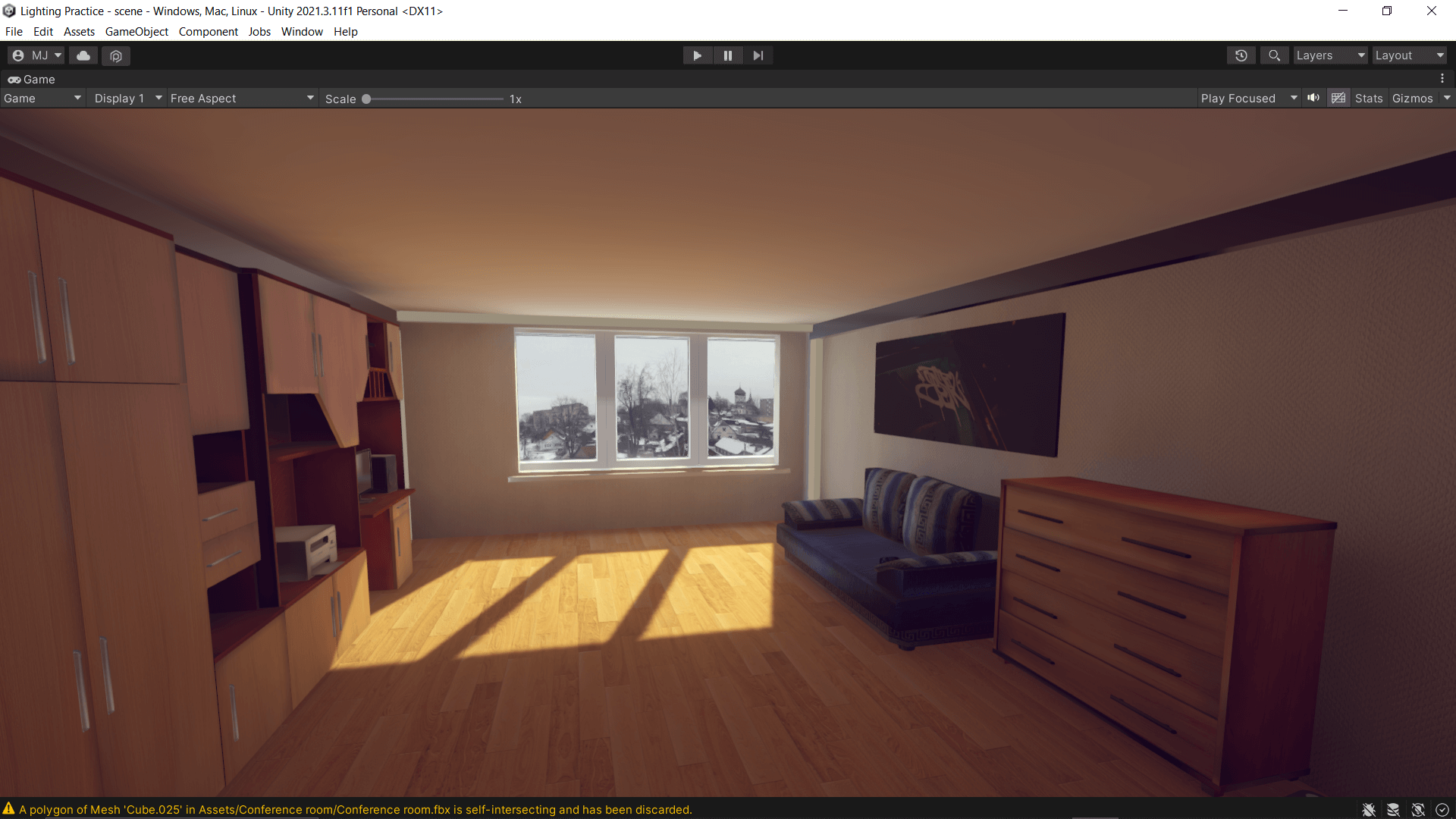This screenshot has height=819, width=1456.
Task: Open the Layers dropdown
Action: [x=1329, y=55]
